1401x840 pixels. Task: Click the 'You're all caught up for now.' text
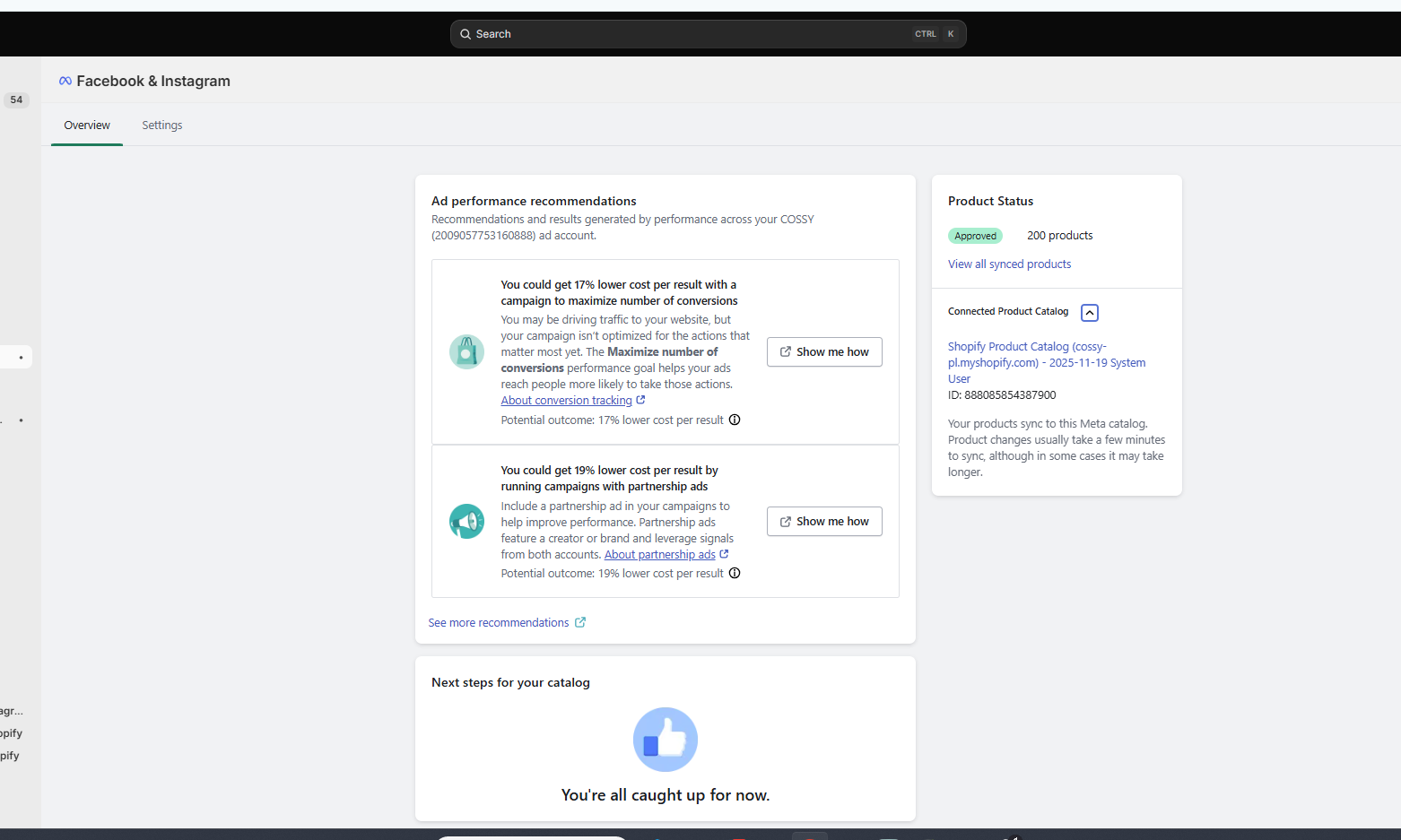[666, 795]
